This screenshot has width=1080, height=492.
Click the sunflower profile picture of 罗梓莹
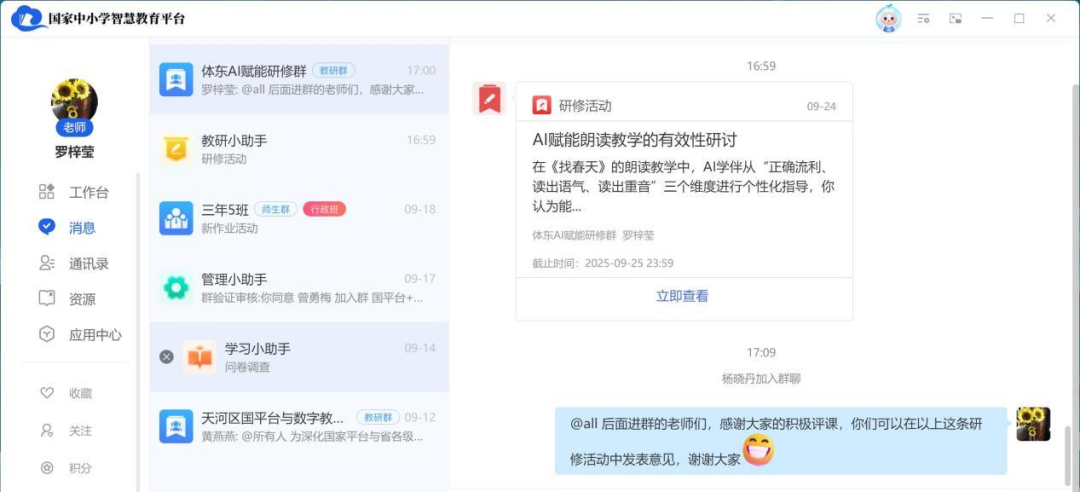tap(73, 102)
